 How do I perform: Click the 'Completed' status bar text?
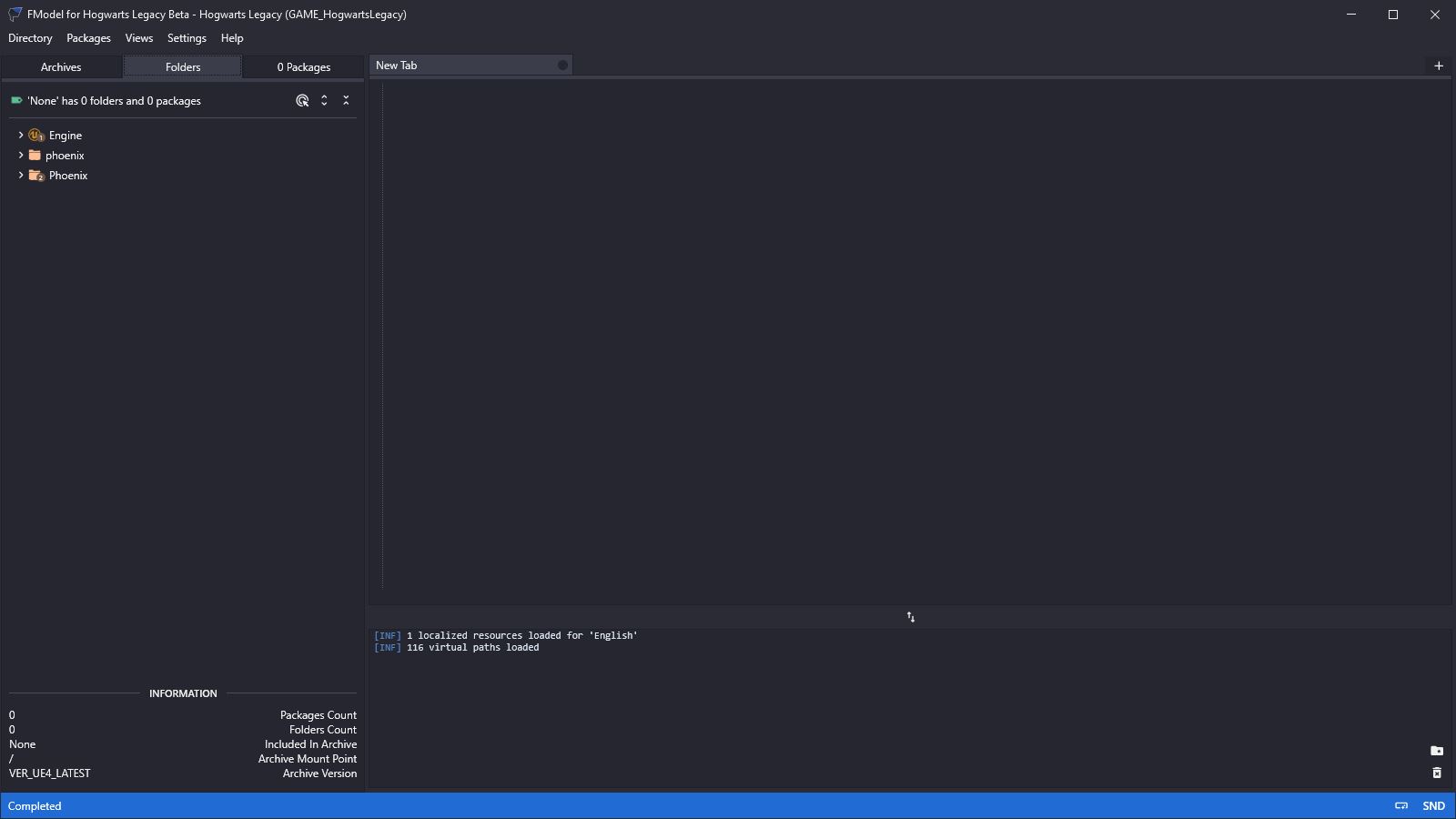click(x=35, y=806)
